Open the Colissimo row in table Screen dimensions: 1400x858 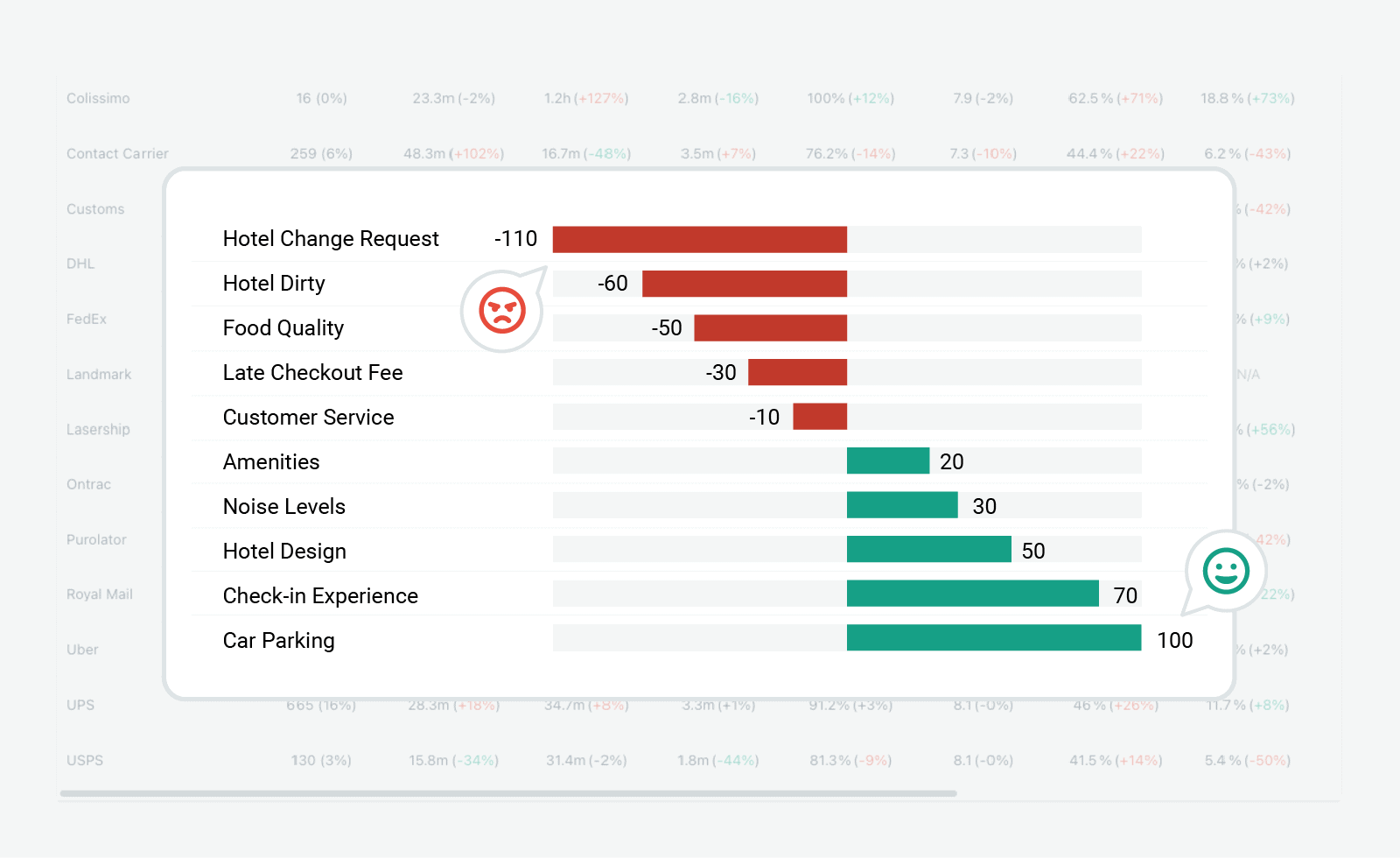coord(98,98)
